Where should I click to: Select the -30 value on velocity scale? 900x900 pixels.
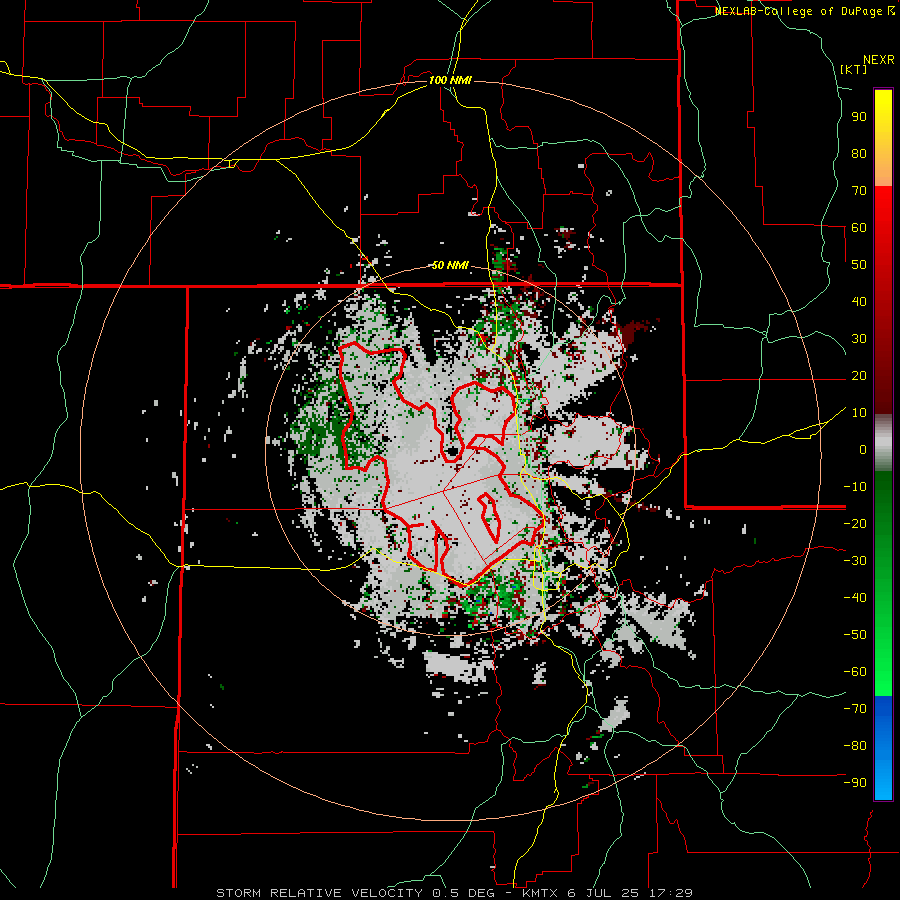tap(855, 561)
